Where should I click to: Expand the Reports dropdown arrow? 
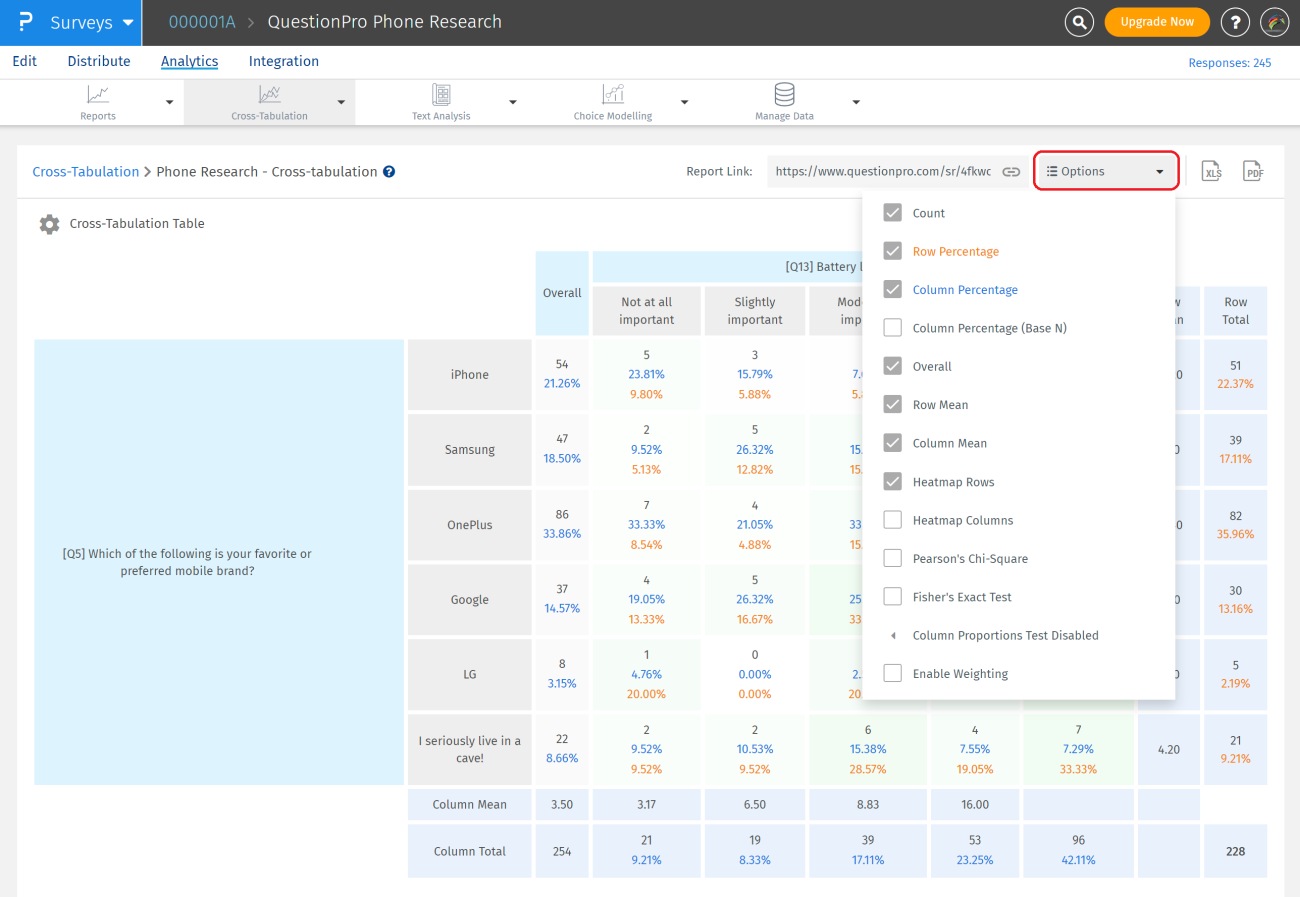(x=169, y=102)
